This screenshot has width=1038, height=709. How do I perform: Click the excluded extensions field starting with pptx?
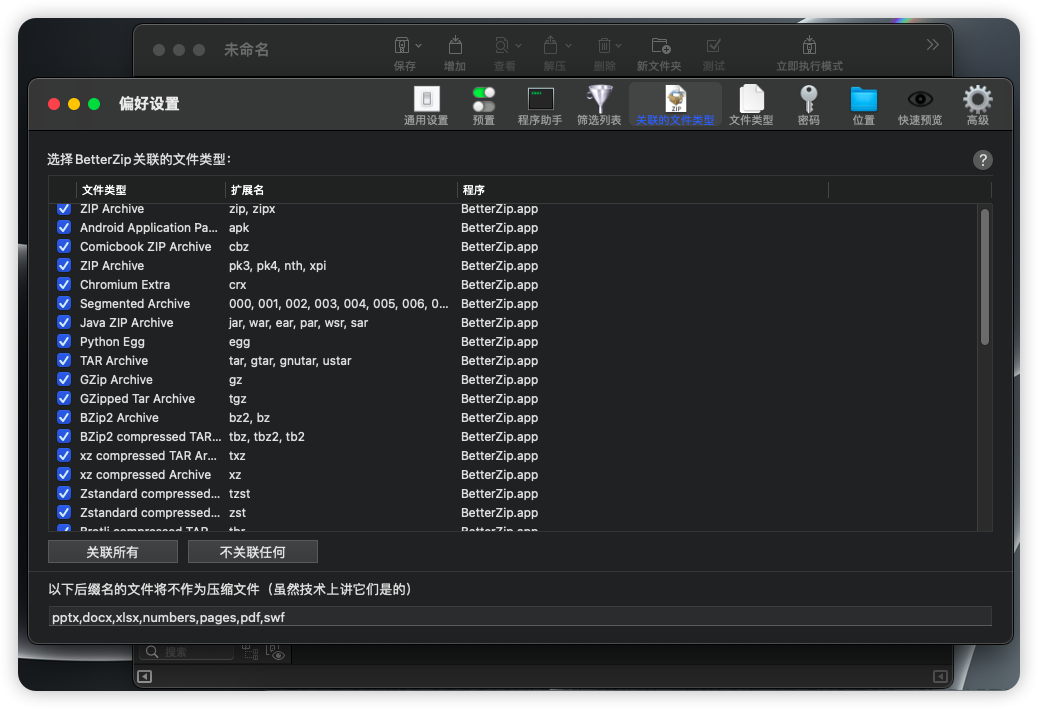click(520, 617)
